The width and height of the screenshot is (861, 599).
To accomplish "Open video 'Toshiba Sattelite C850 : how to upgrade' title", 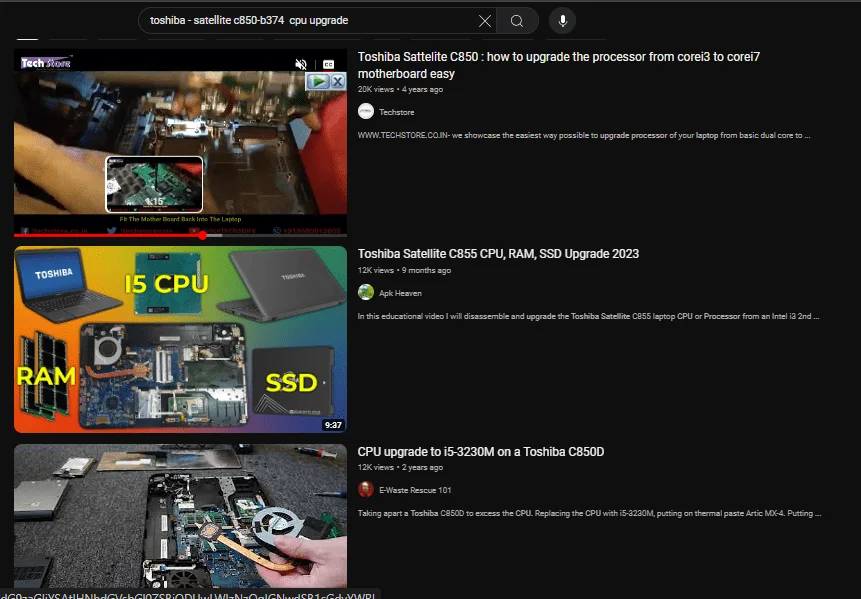I will pyautogui.click(x=558, y=65).
